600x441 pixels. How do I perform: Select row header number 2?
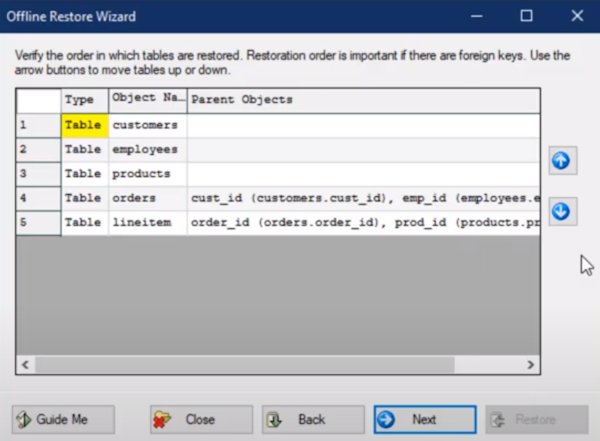tap(38, 150)
